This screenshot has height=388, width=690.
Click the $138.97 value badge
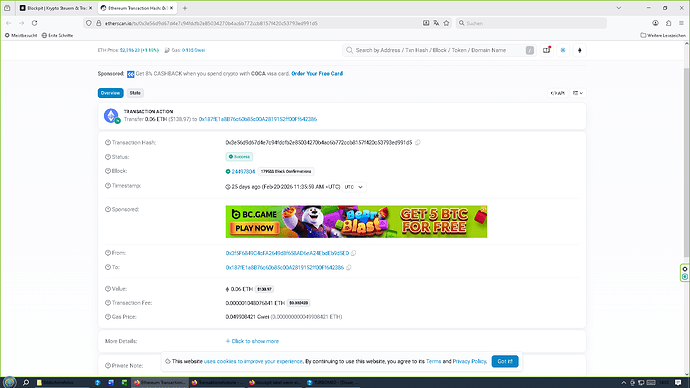[264, 289]
